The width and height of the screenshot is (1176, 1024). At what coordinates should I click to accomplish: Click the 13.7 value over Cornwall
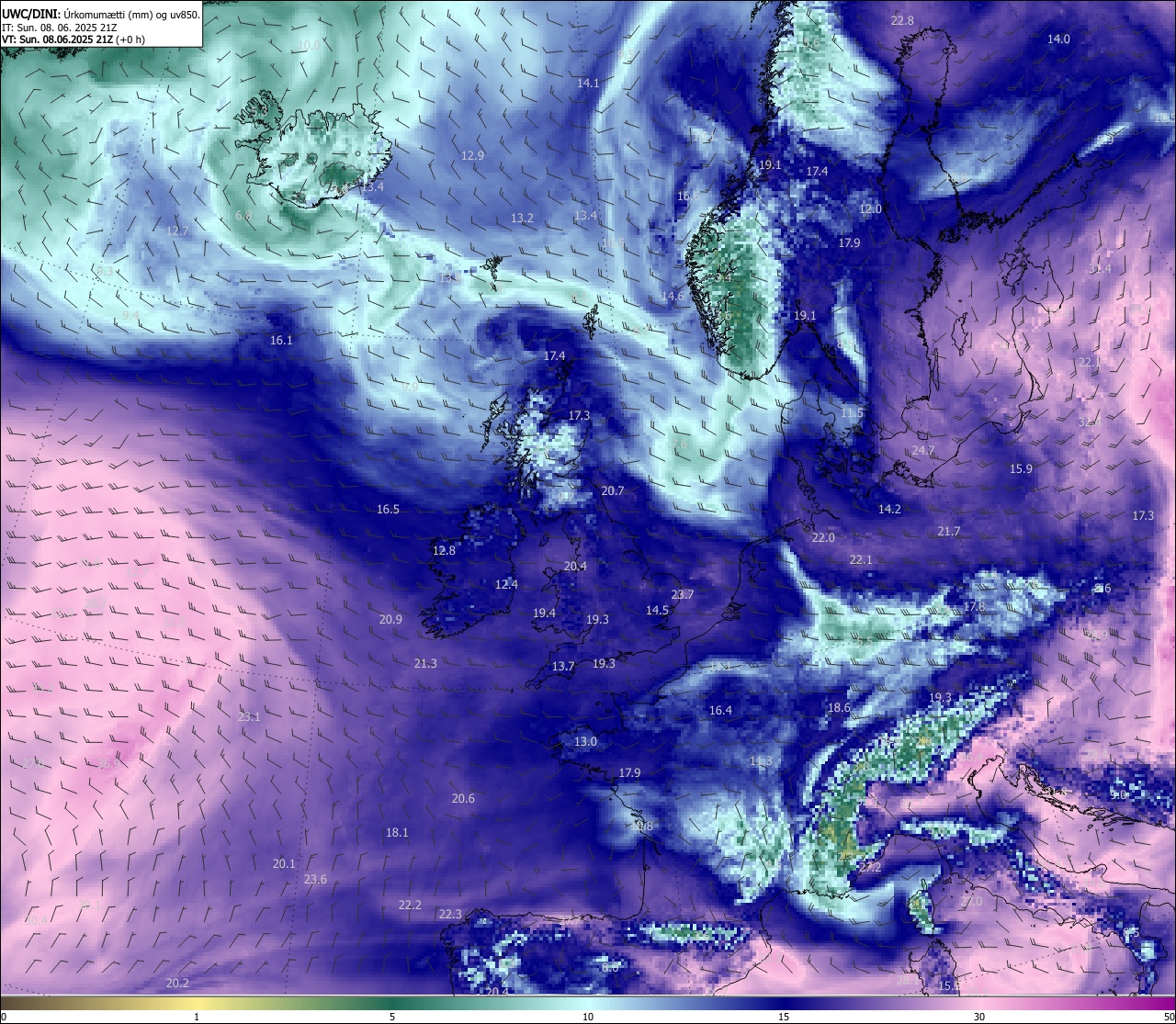click(563, 666)
